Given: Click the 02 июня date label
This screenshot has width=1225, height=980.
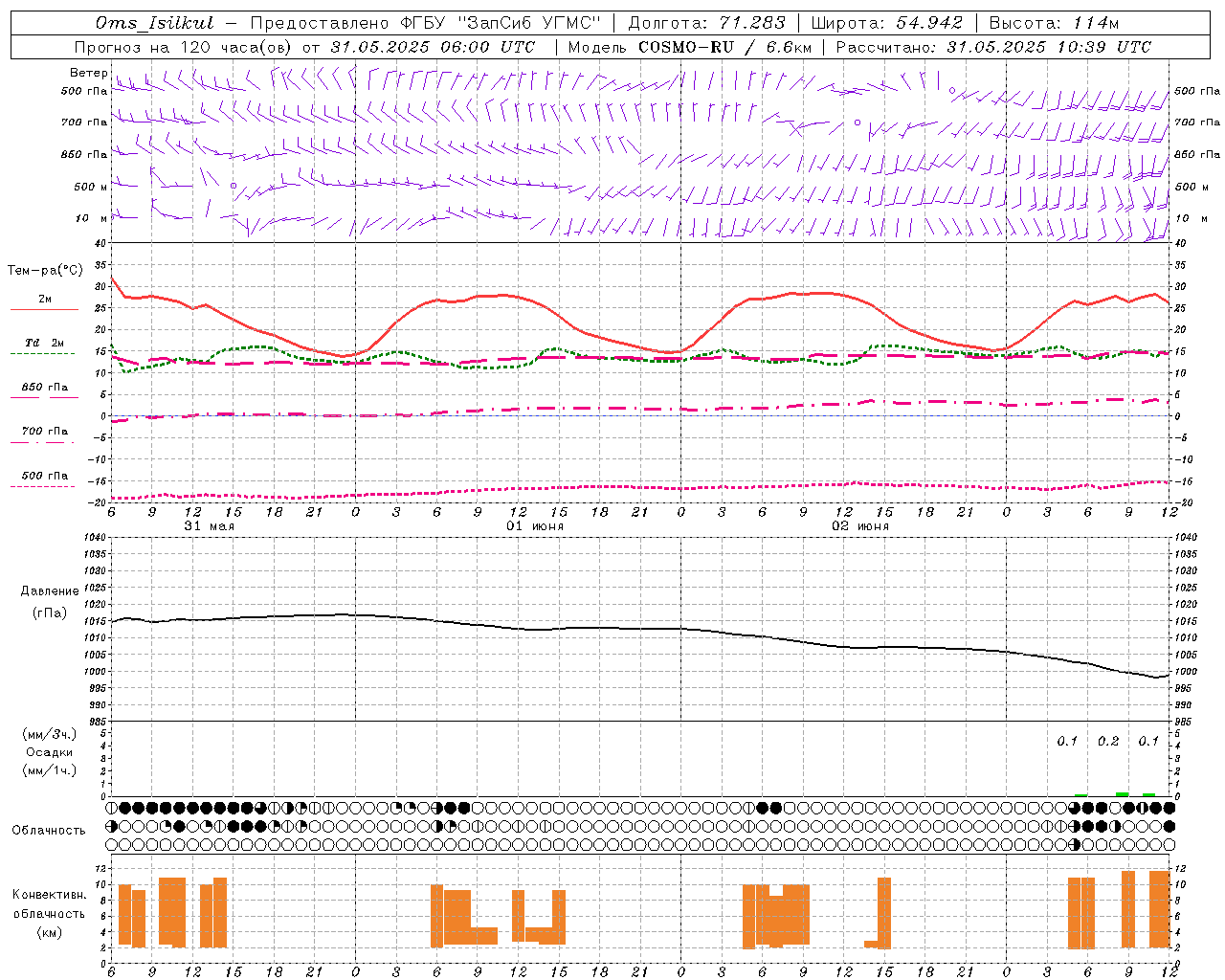Looking at the screenshot, I should (x=860, y=526).
